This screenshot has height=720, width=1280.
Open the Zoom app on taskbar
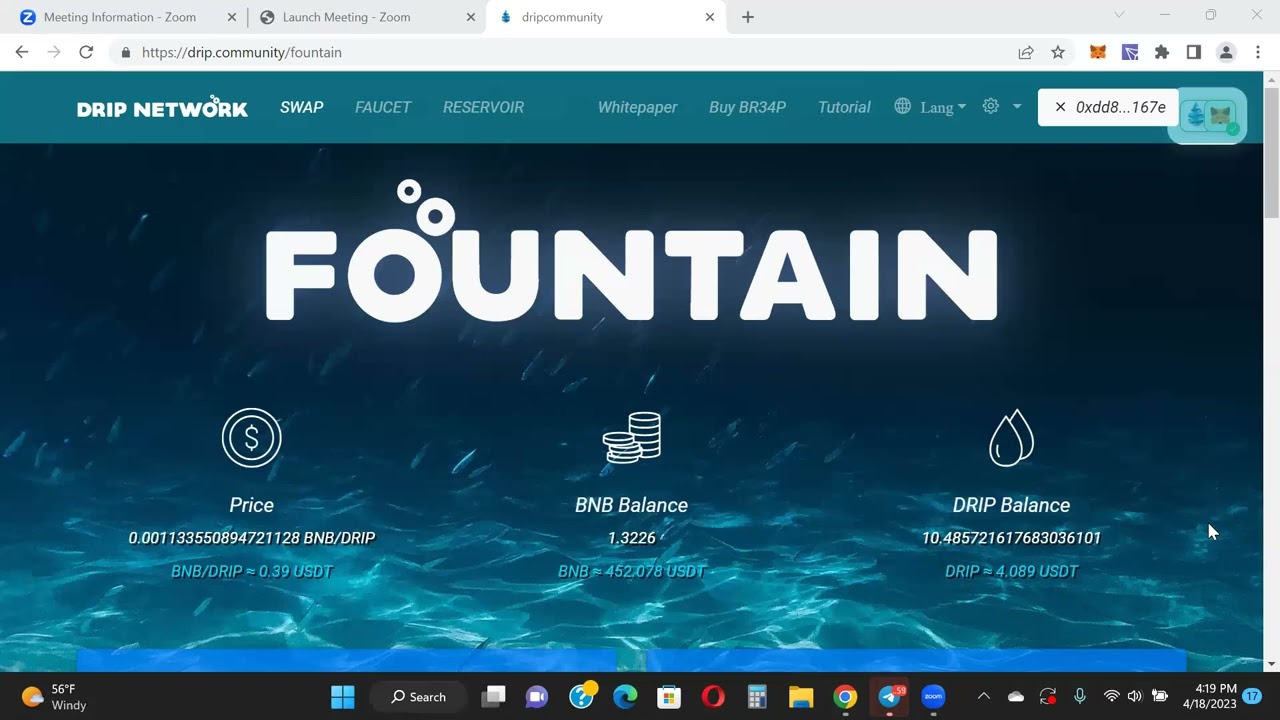point(933,697)
